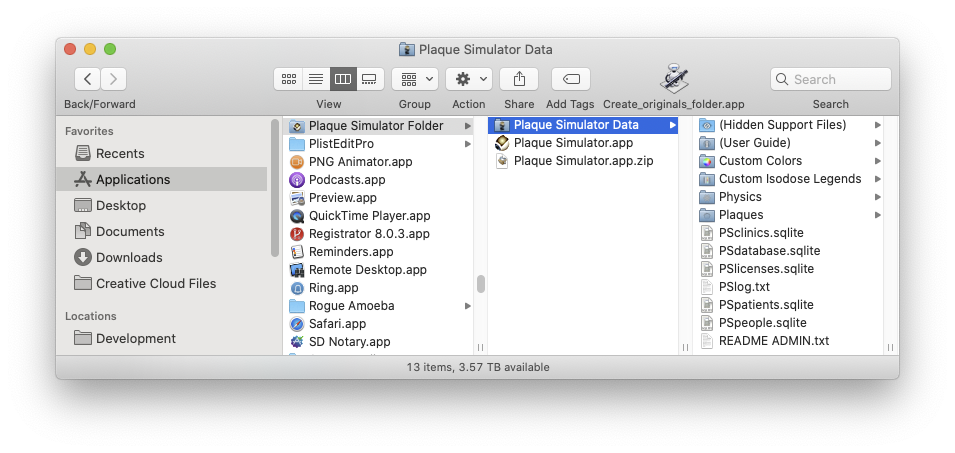Viewport: 955px width, 453px height.
Task: Click the sidebar vertical scrollbar
Action: 275,188
